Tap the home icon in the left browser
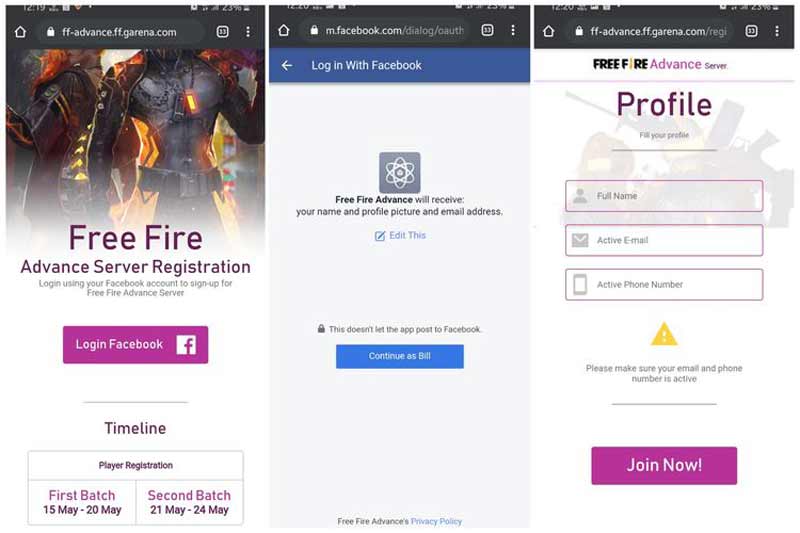800x533 pixels. pyautogui.click(x=20, y=32)
